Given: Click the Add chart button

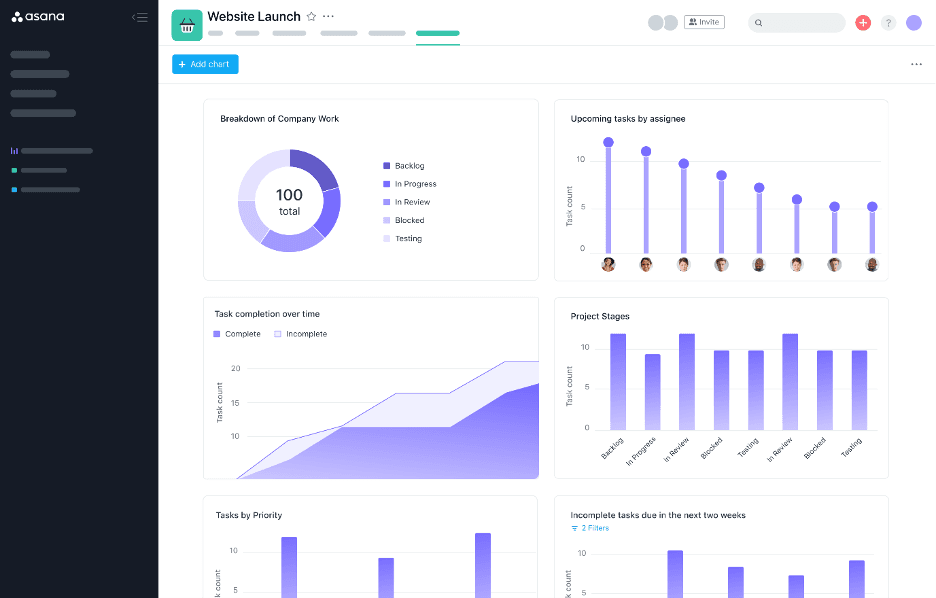Looking at the screenshot, I should [205, 64].
